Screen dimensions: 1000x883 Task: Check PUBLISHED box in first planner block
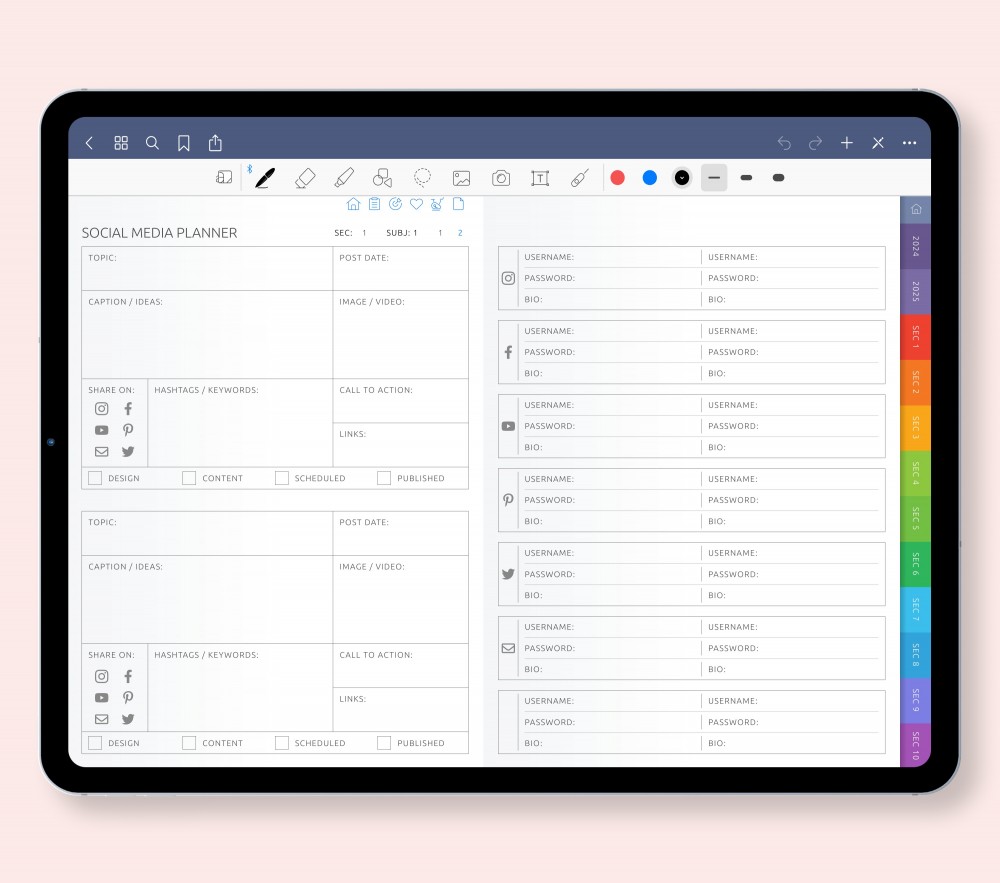(x=384, y=478)
